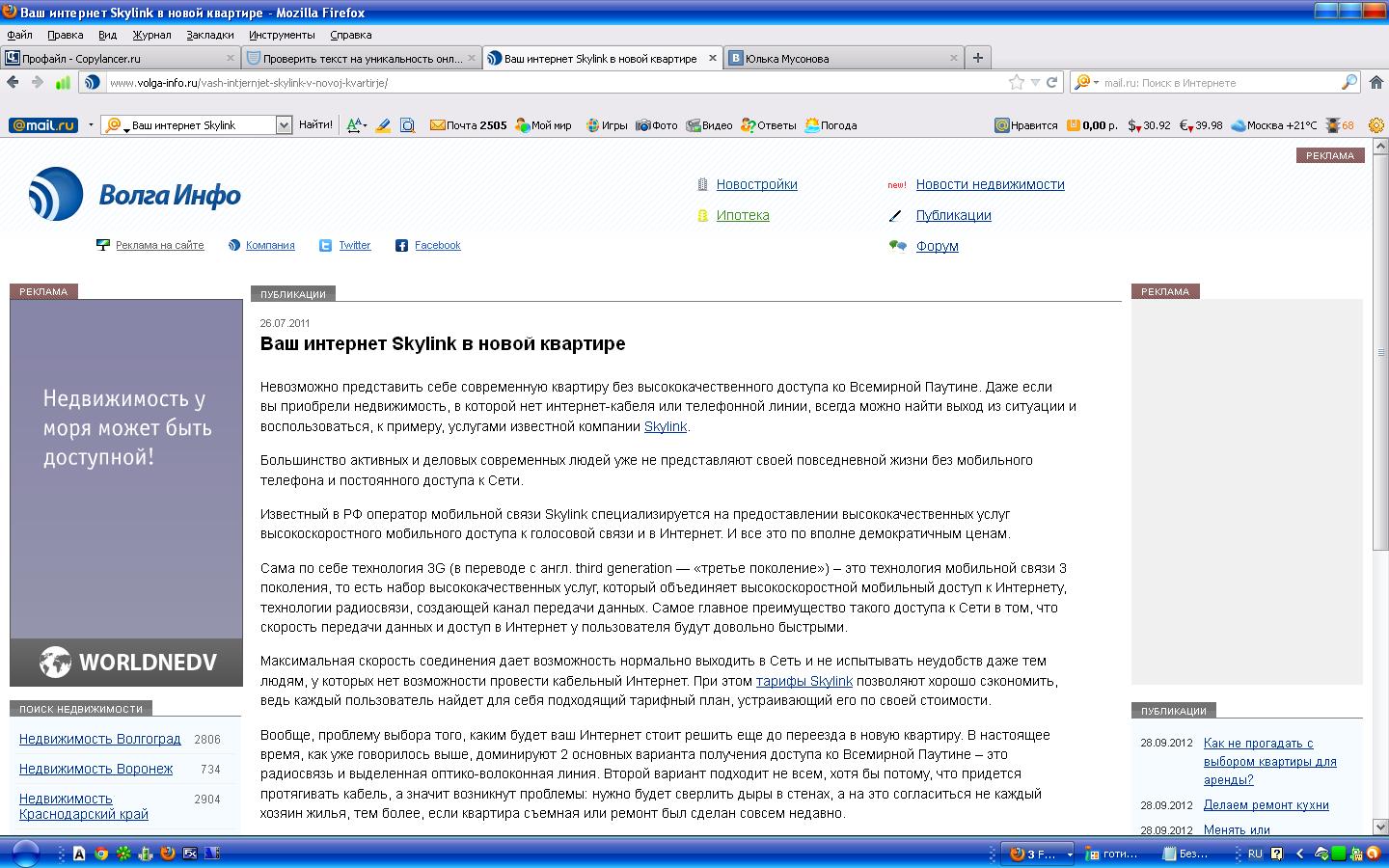Show hidden system tray icons
Viewport: 1389px width, 868px height.
[x=1299, y=854]
